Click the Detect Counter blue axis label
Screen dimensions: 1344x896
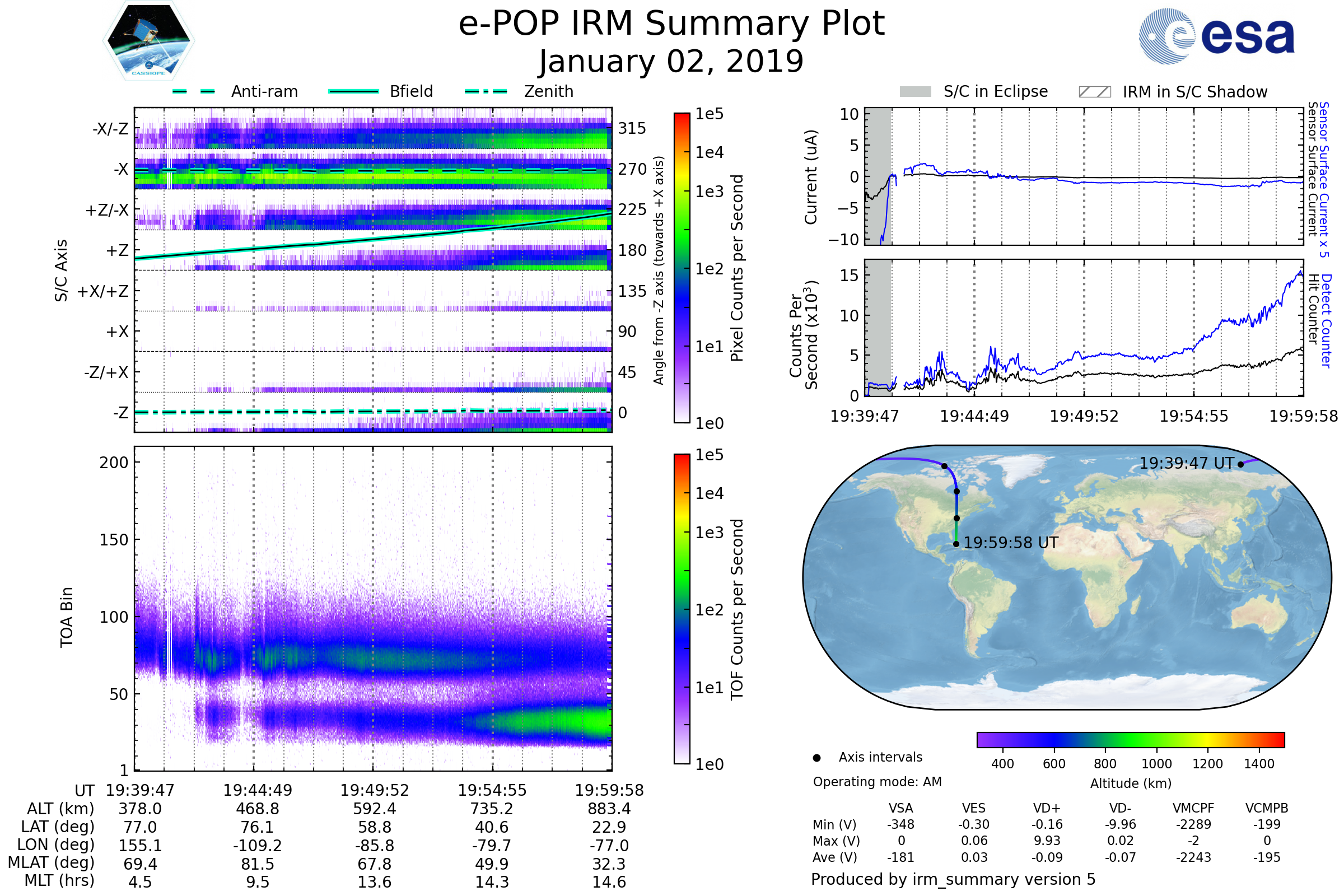pyautogui.click(x=1326, y=321)
